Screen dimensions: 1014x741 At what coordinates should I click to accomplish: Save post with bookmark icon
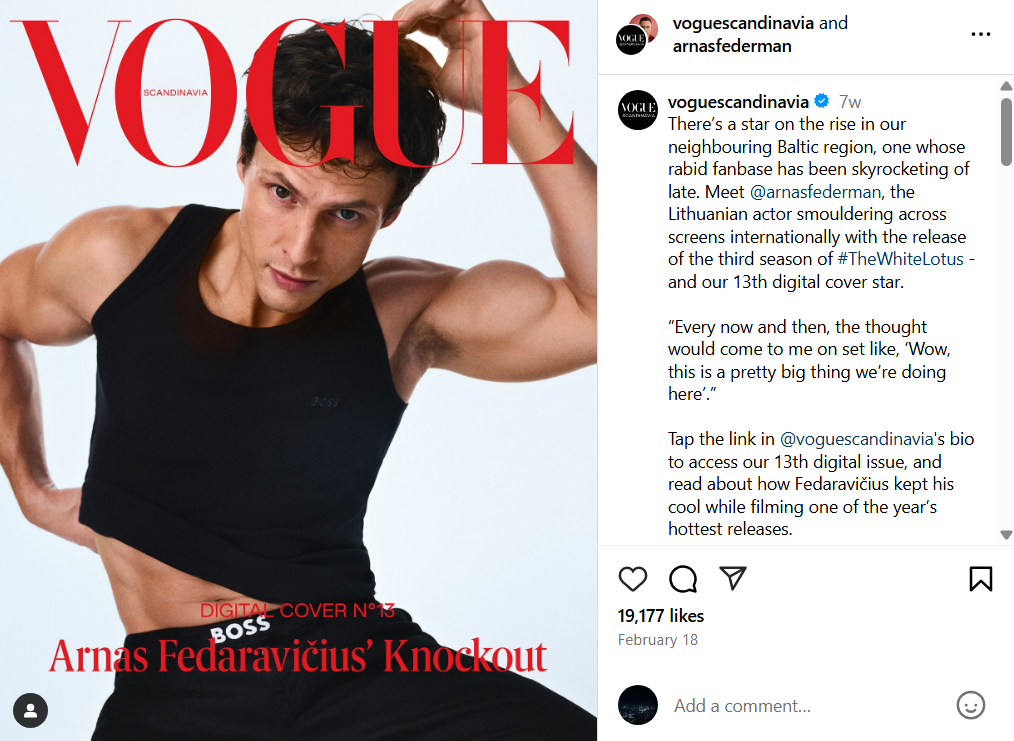click(980, 579)
